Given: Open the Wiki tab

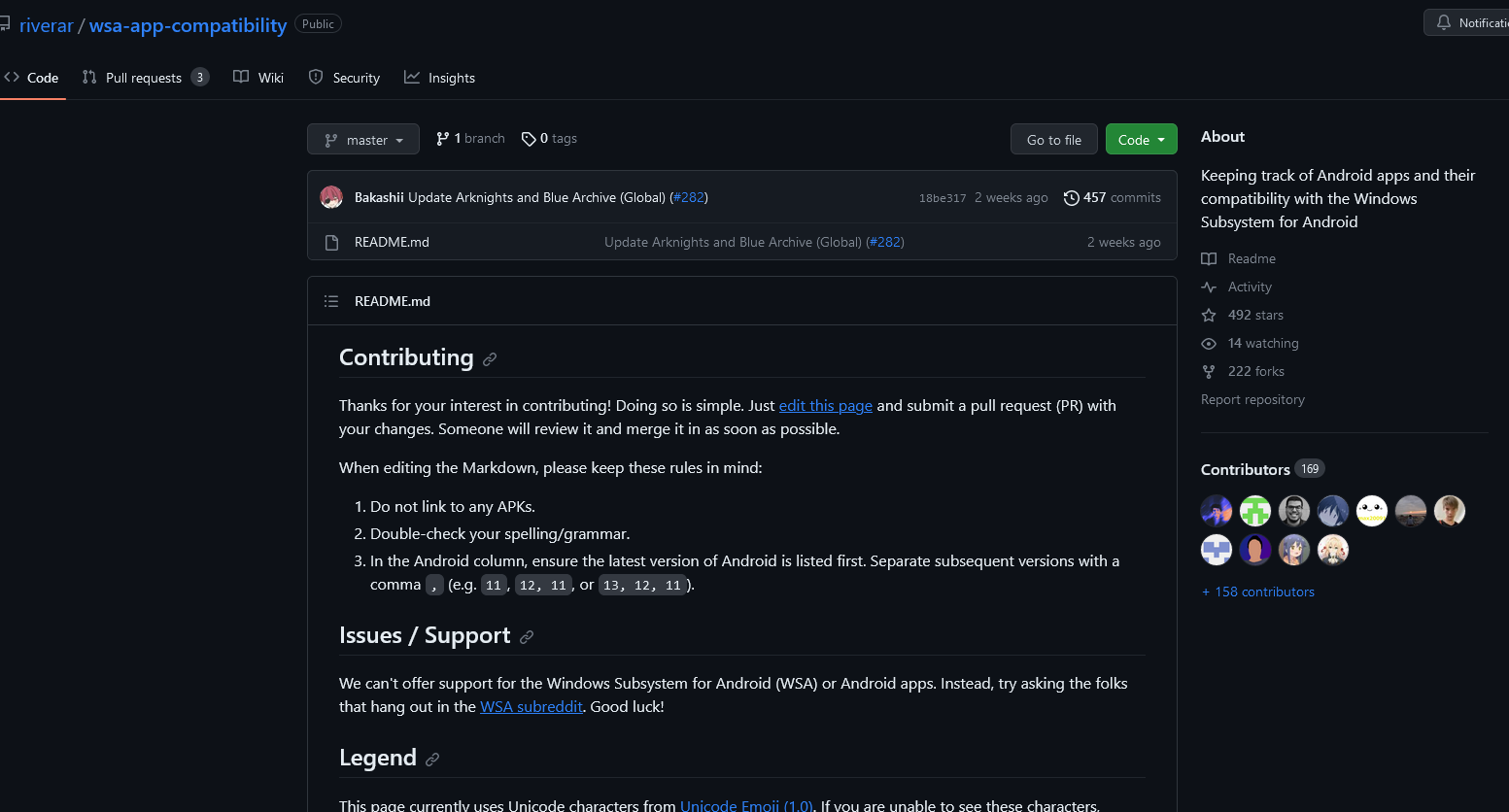Looking at the screenshot, I should [x=259, y=78].
